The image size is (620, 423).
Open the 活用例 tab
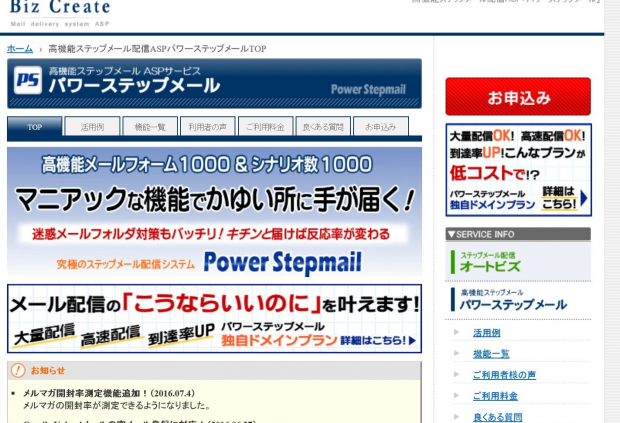[92, 127]
